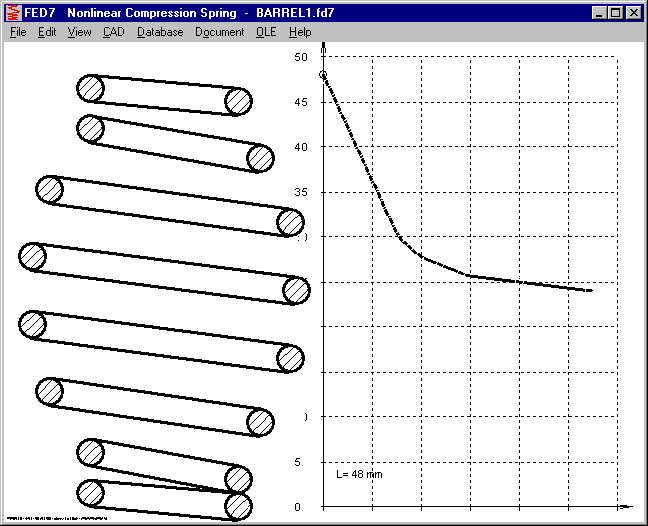Viewport: 648px width, 526px height.
Task: Click the right end of the spring curve
Action: click(x=591, y=290)
